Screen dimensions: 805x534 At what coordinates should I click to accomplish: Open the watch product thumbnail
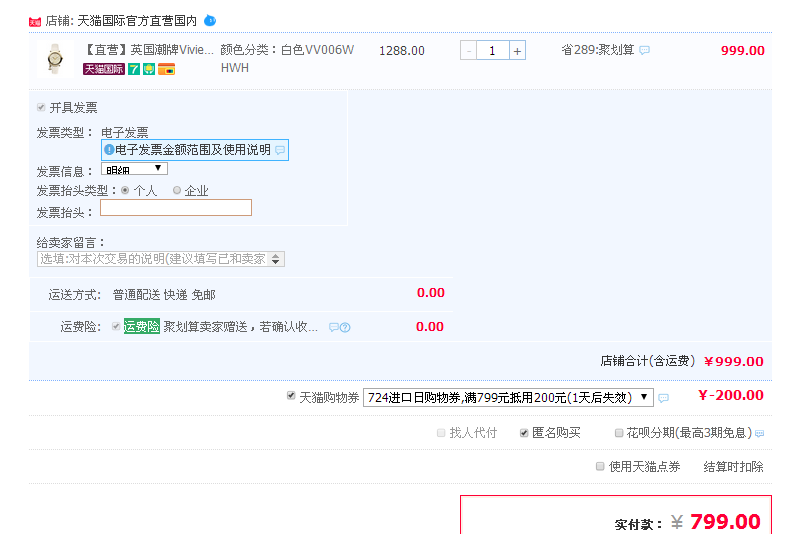(x=55, y=59)
